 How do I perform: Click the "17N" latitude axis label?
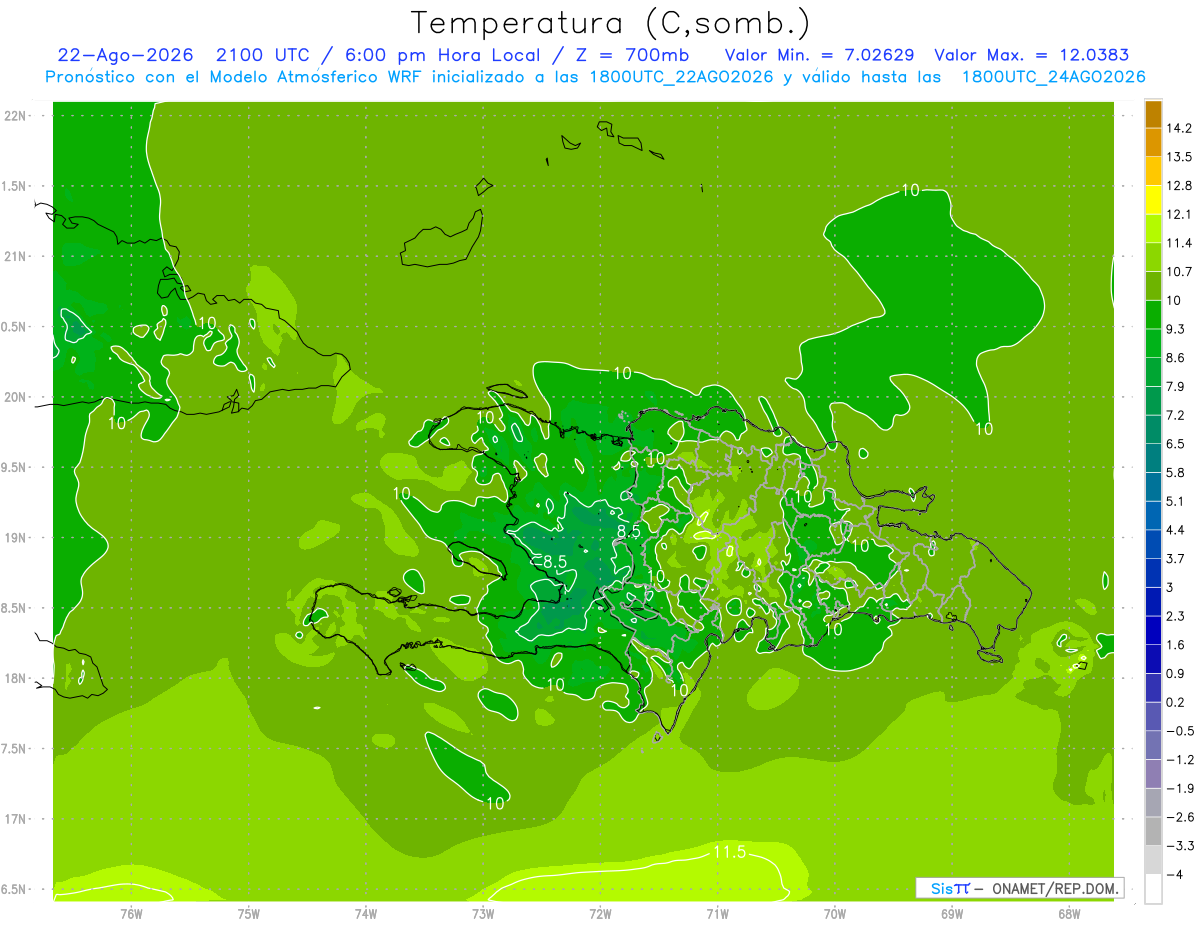point(14,819)
